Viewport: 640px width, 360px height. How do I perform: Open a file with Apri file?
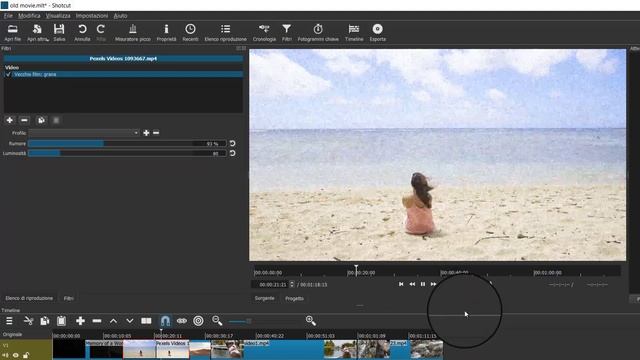pos(13,33)
